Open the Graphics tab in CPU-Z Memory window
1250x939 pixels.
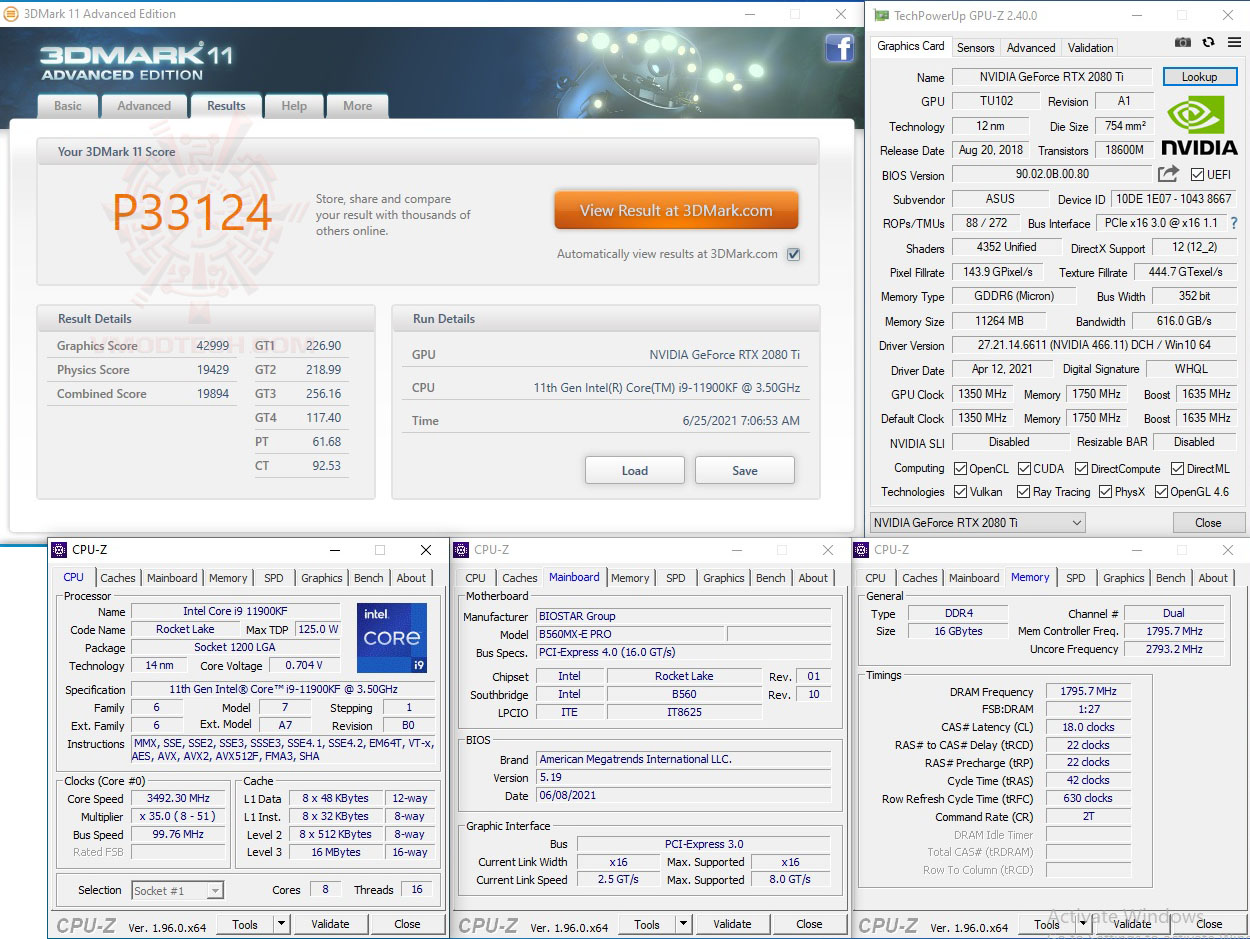click(x=1124, y=578)
